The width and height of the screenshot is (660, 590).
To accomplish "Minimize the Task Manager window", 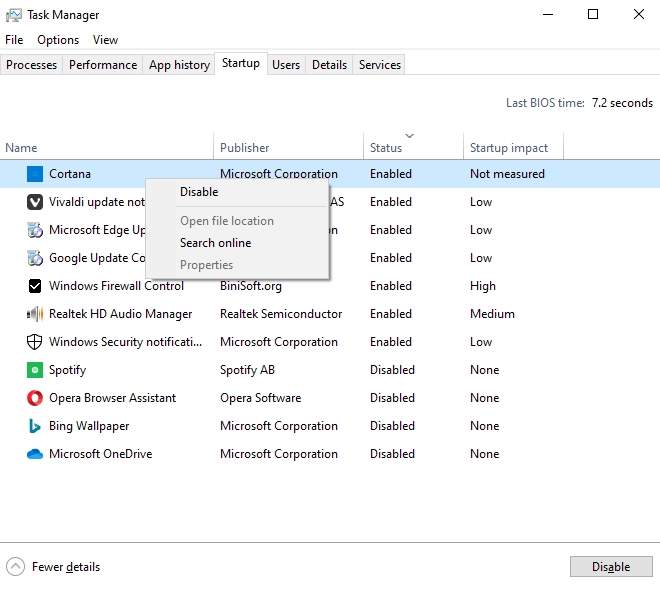I will click(x=548, y=14).
